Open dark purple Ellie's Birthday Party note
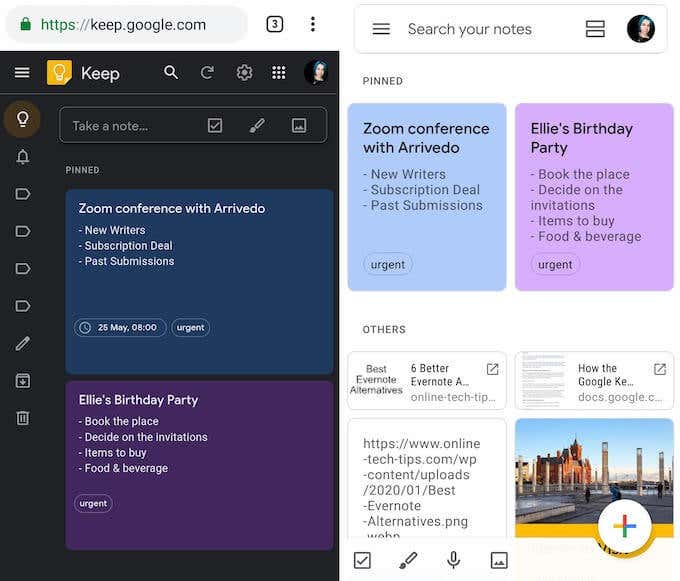Screen dimensions: 680x581 coord(199,465)
